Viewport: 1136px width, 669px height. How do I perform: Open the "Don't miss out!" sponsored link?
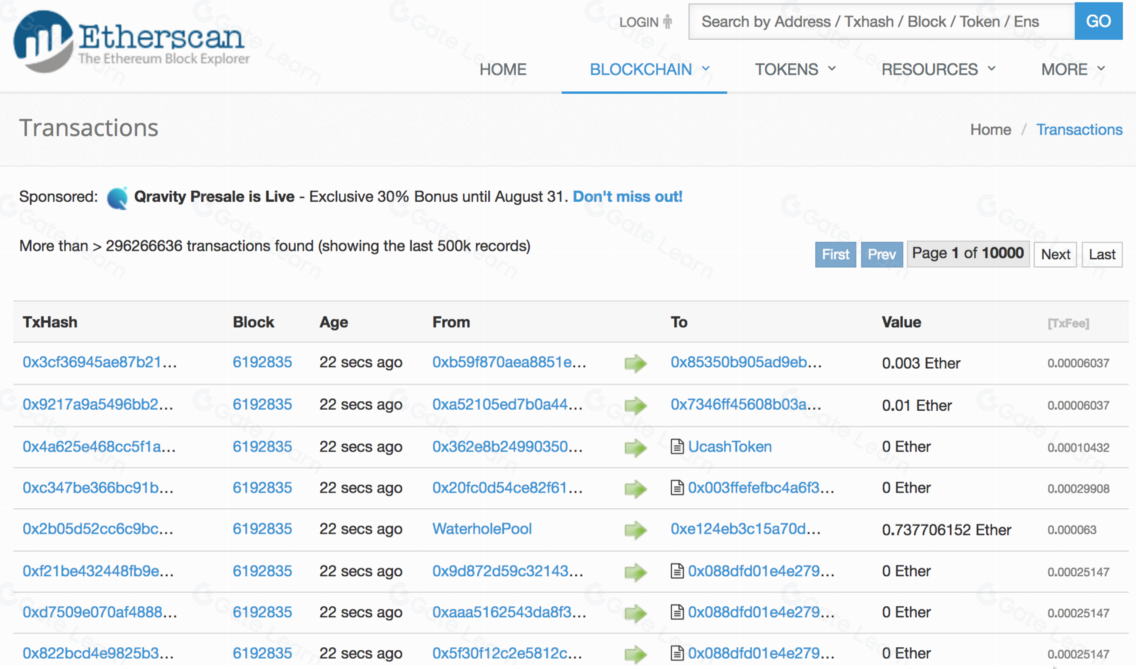[627, 197]
